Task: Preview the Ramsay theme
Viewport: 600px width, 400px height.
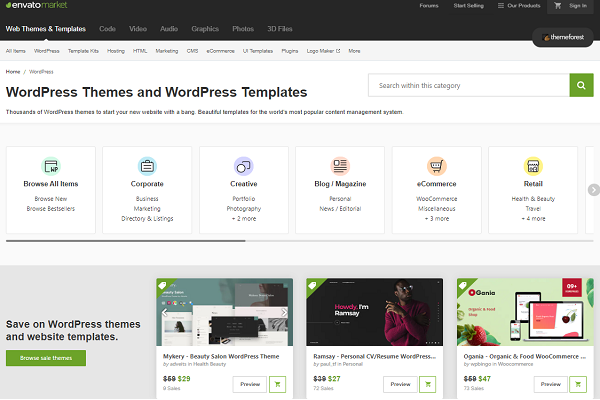Action: coord(400,384)
